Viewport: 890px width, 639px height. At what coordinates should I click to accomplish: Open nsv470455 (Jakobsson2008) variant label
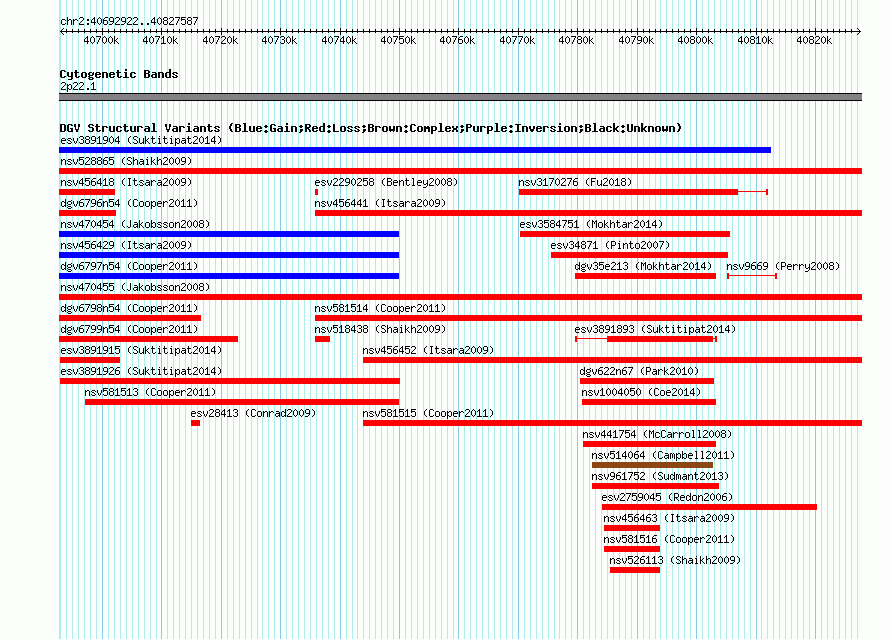click(135, 287)
